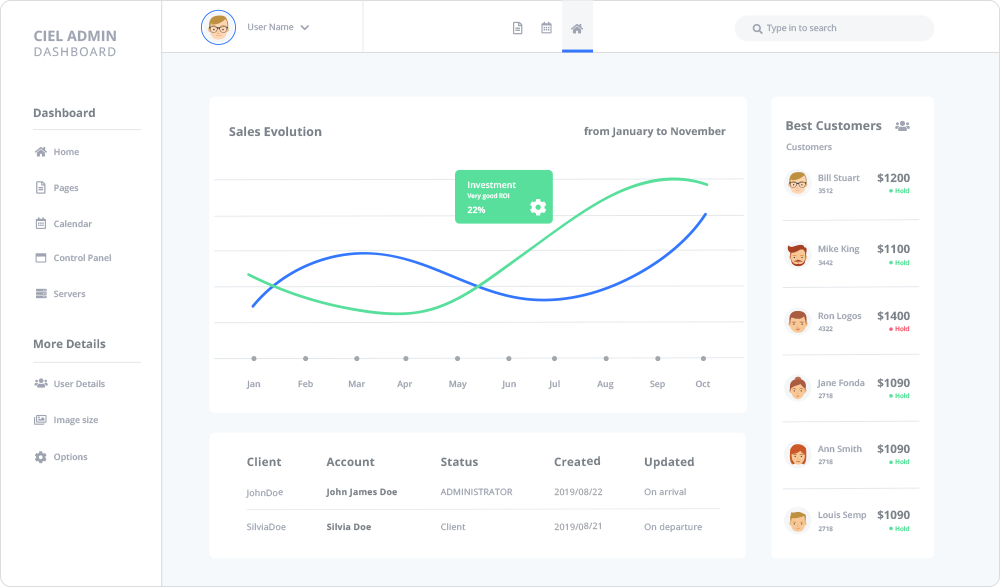
Task: Expand the User Name dropdown arrow
Action: pyautogui.click(x=305, y=28)
